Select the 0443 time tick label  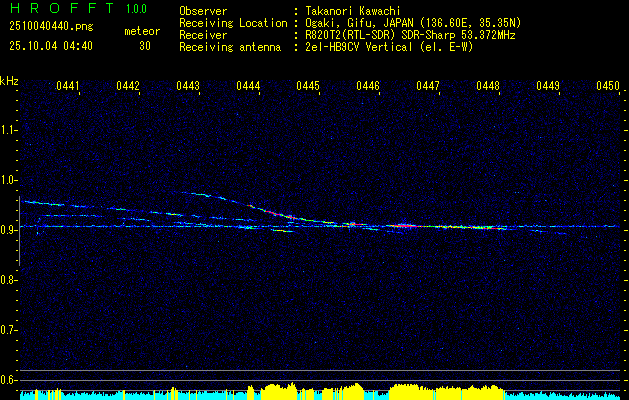click(x=188, y=87)
